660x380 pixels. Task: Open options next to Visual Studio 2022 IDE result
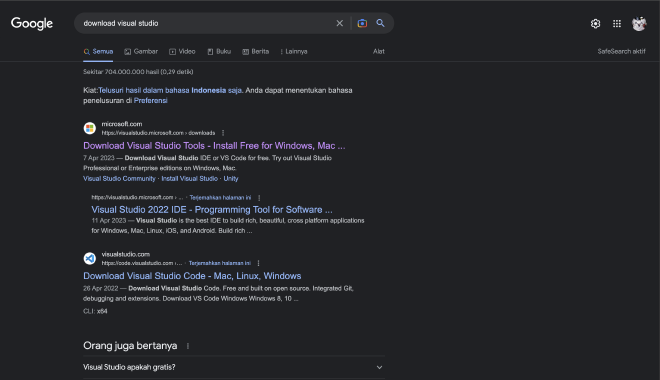click(259, 197)
